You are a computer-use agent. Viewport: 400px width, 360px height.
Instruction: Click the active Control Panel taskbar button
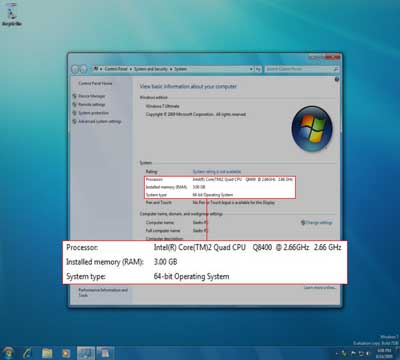86,353
